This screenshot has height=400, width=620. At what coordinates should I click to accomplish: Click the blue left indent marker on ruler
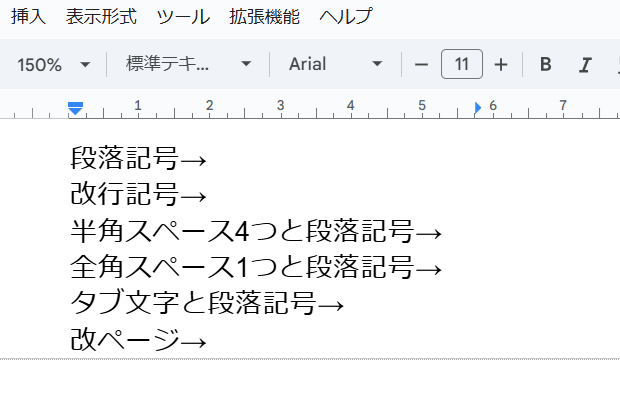coord(75,108)
